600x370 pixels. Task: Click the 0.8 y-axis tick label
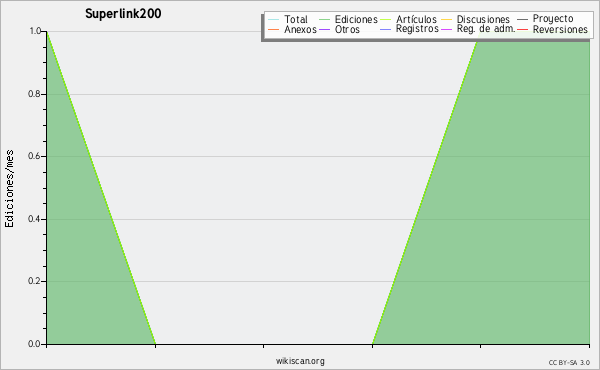point(34,94)
